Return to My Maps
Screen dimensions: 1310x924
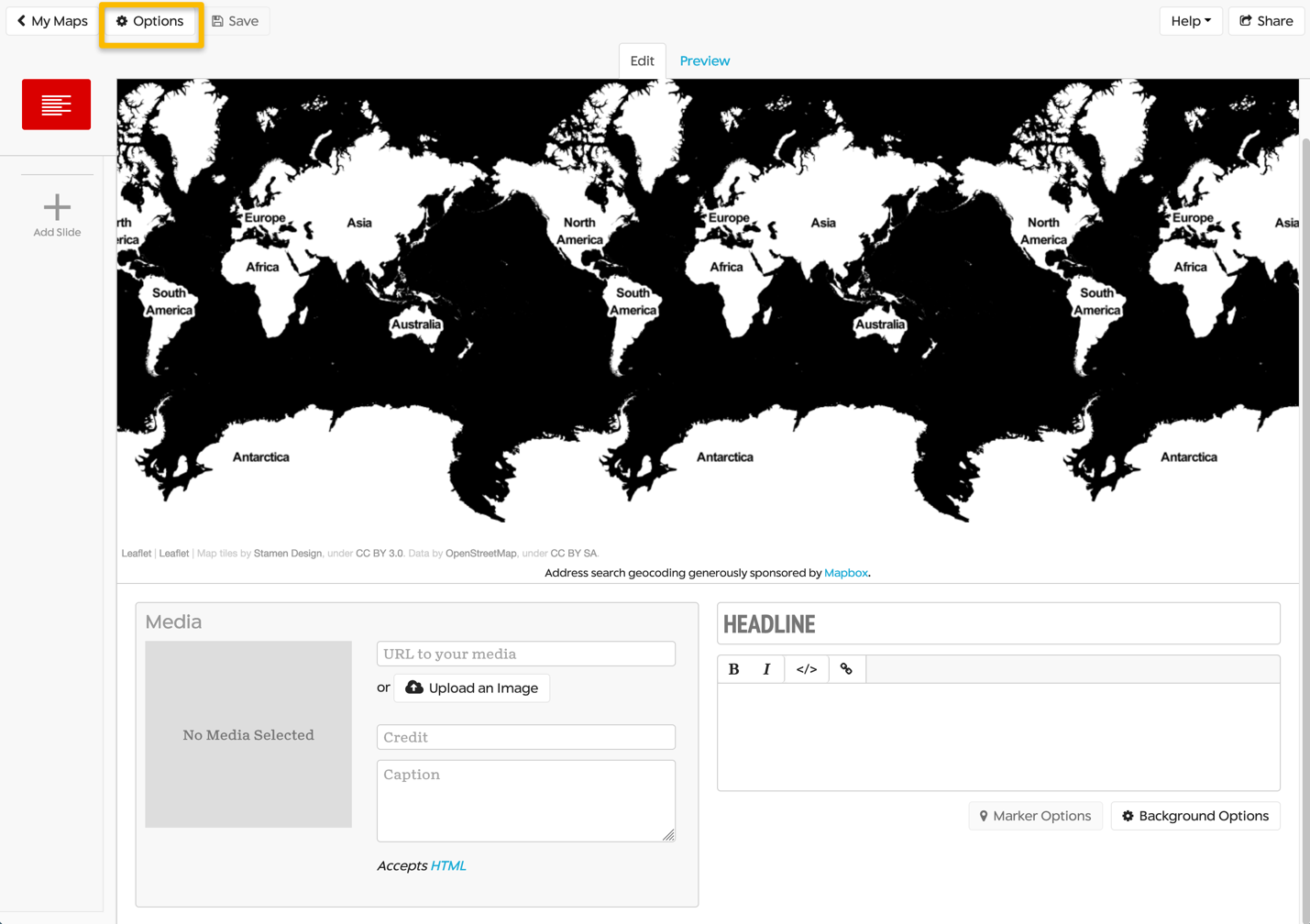(x=51, y=20)
